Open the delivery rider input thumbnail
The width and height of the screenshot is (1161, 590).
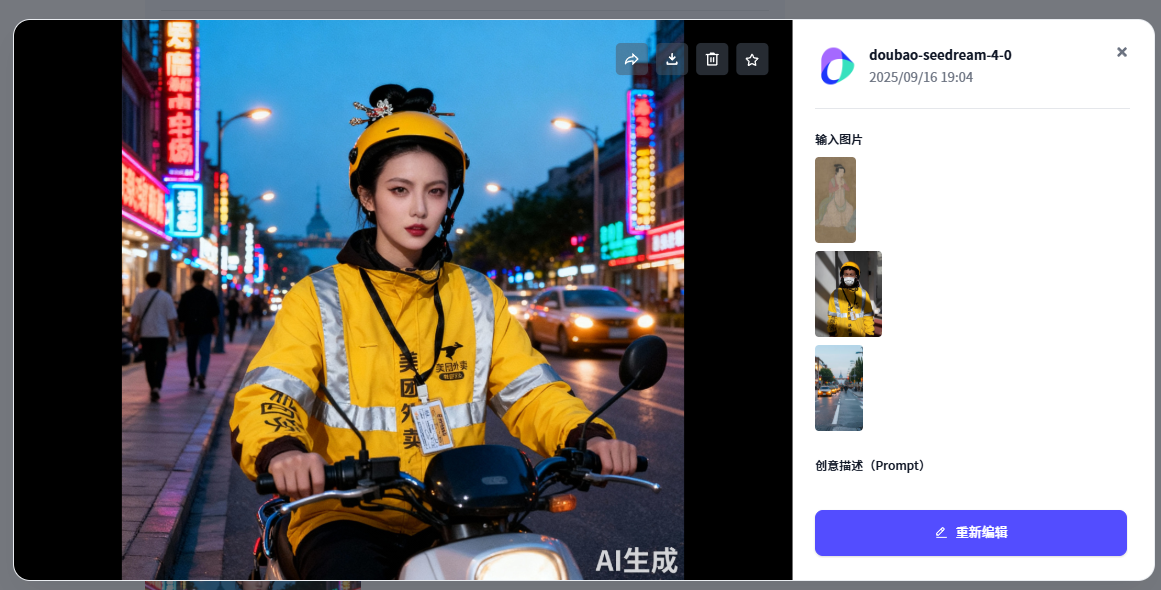click(849, 294)
